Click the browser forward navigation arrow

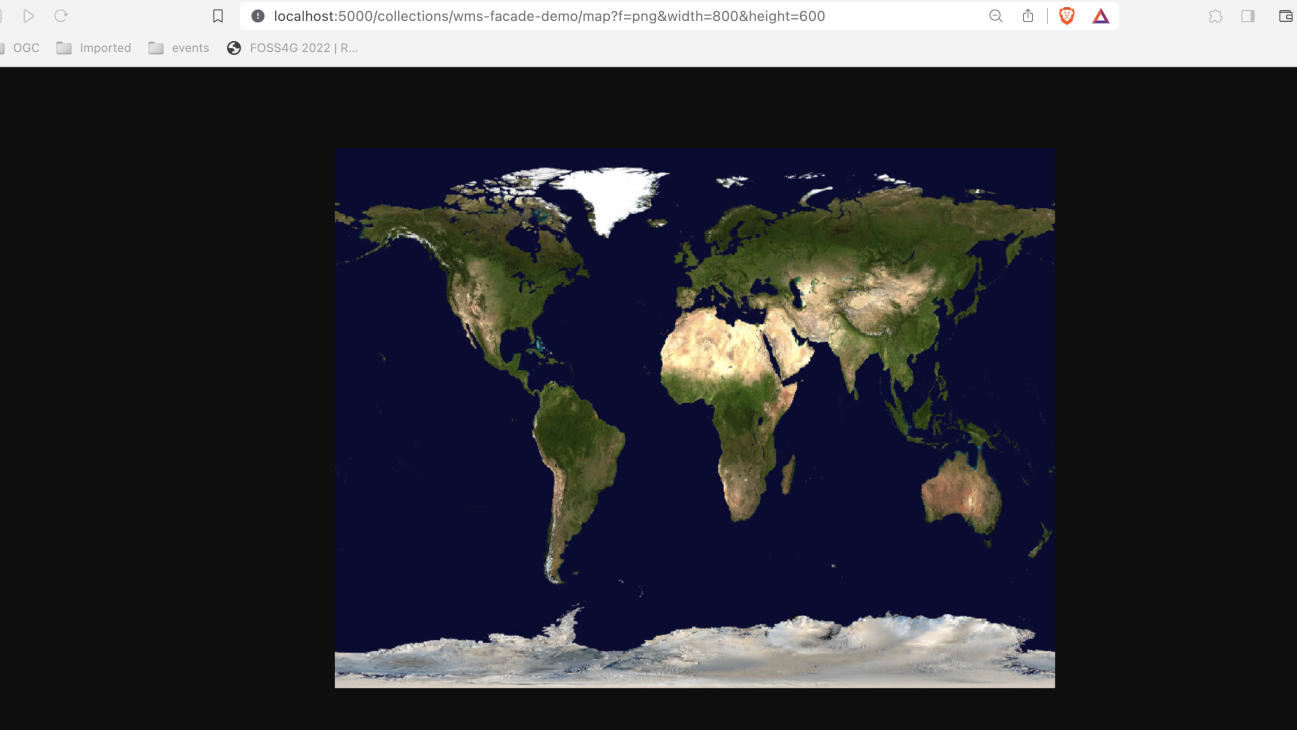tap(29, 16)
